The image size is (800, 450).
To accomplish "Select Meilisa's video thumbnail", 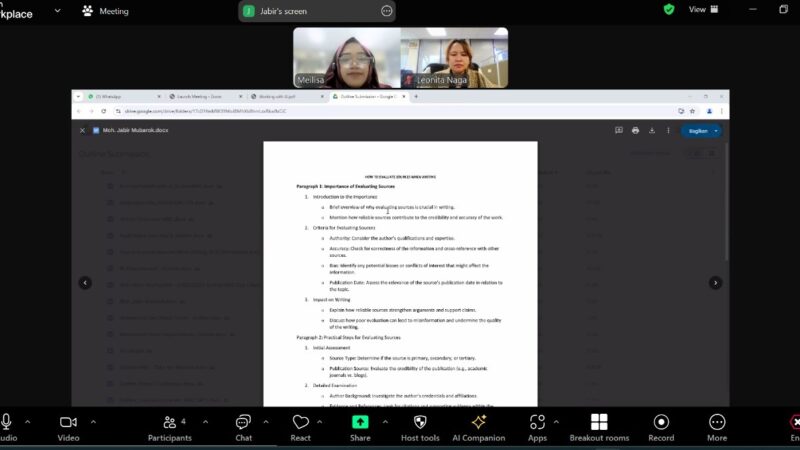I will coord(346,57).
